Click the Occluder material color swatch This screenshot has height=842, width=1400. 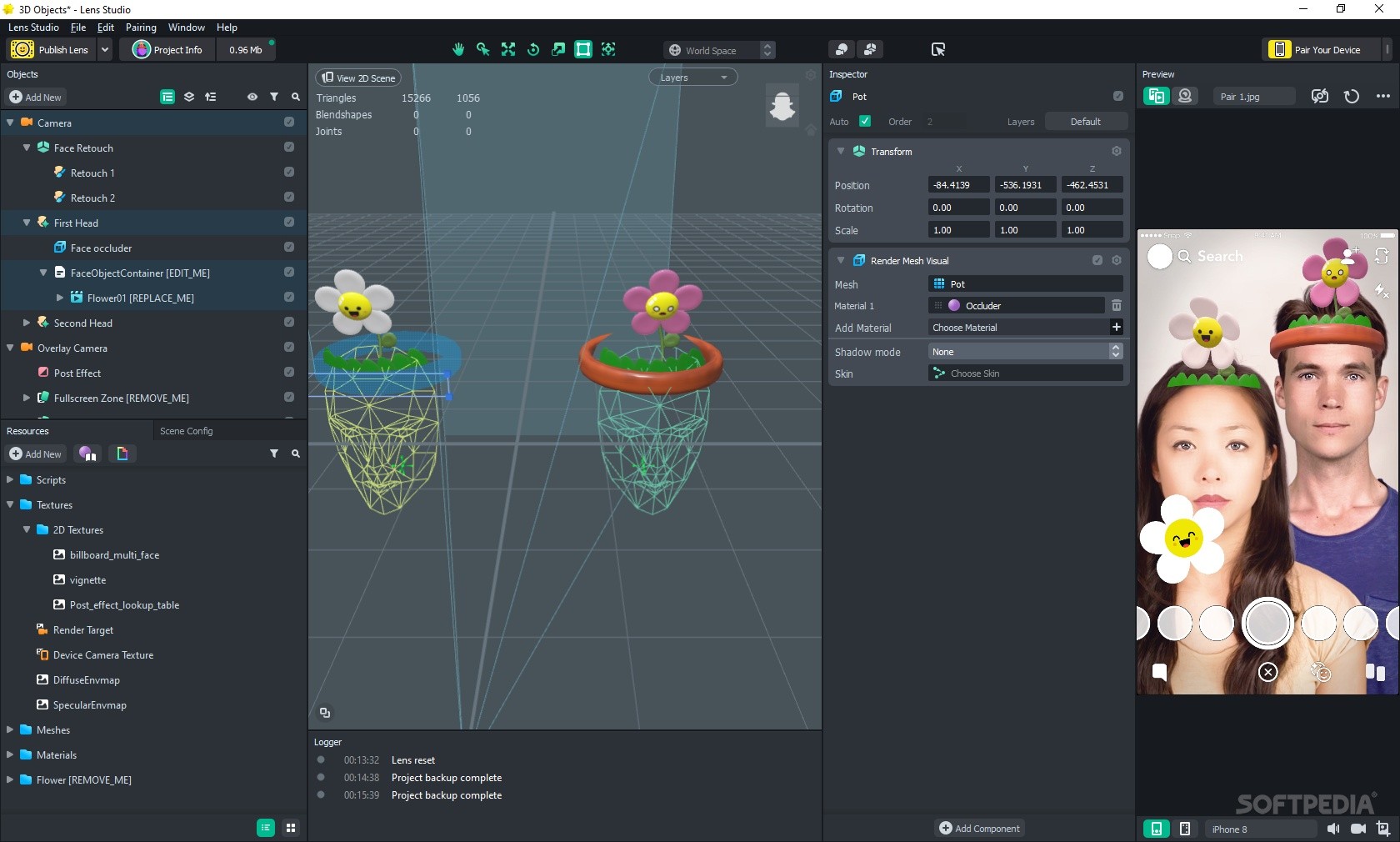(955, 306)
